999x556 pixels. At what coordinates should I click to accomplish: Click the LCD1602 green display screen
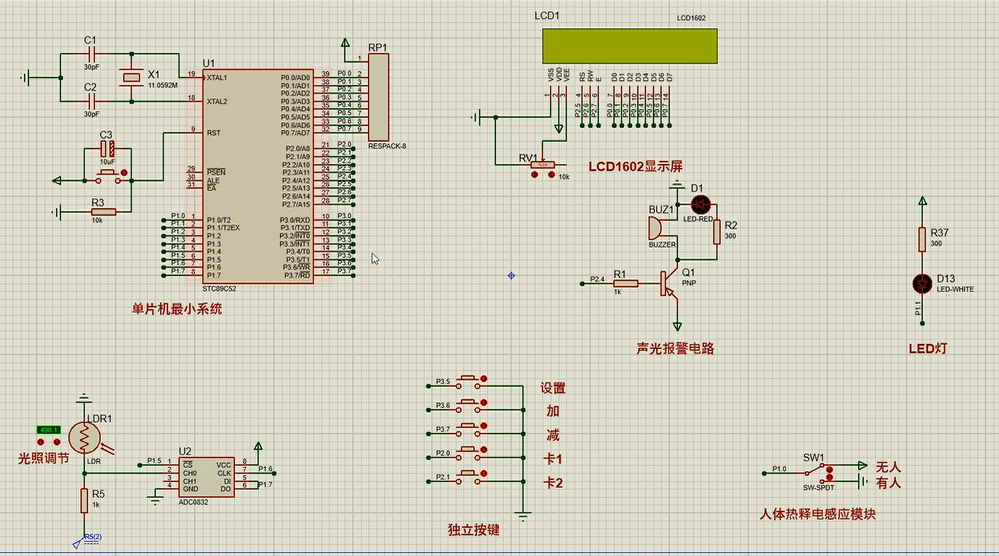tap(630, 45)
